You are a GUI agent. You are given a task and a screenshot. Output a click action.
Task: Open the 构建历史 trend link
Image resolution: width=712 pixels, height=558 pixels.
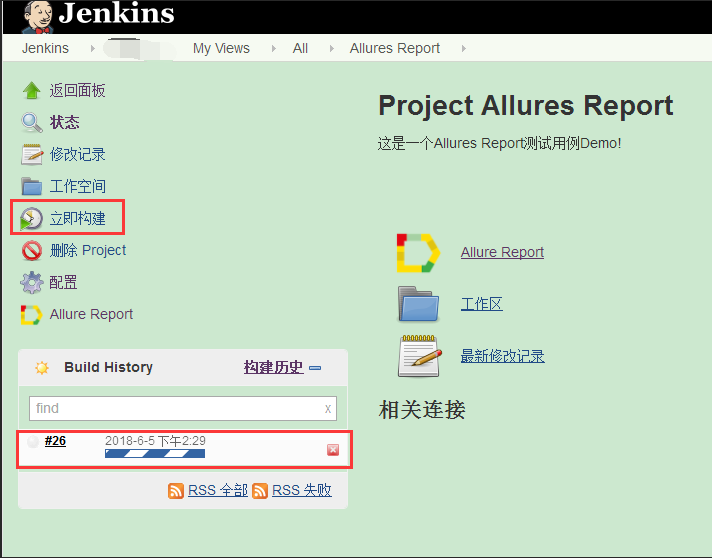point(273,367)
